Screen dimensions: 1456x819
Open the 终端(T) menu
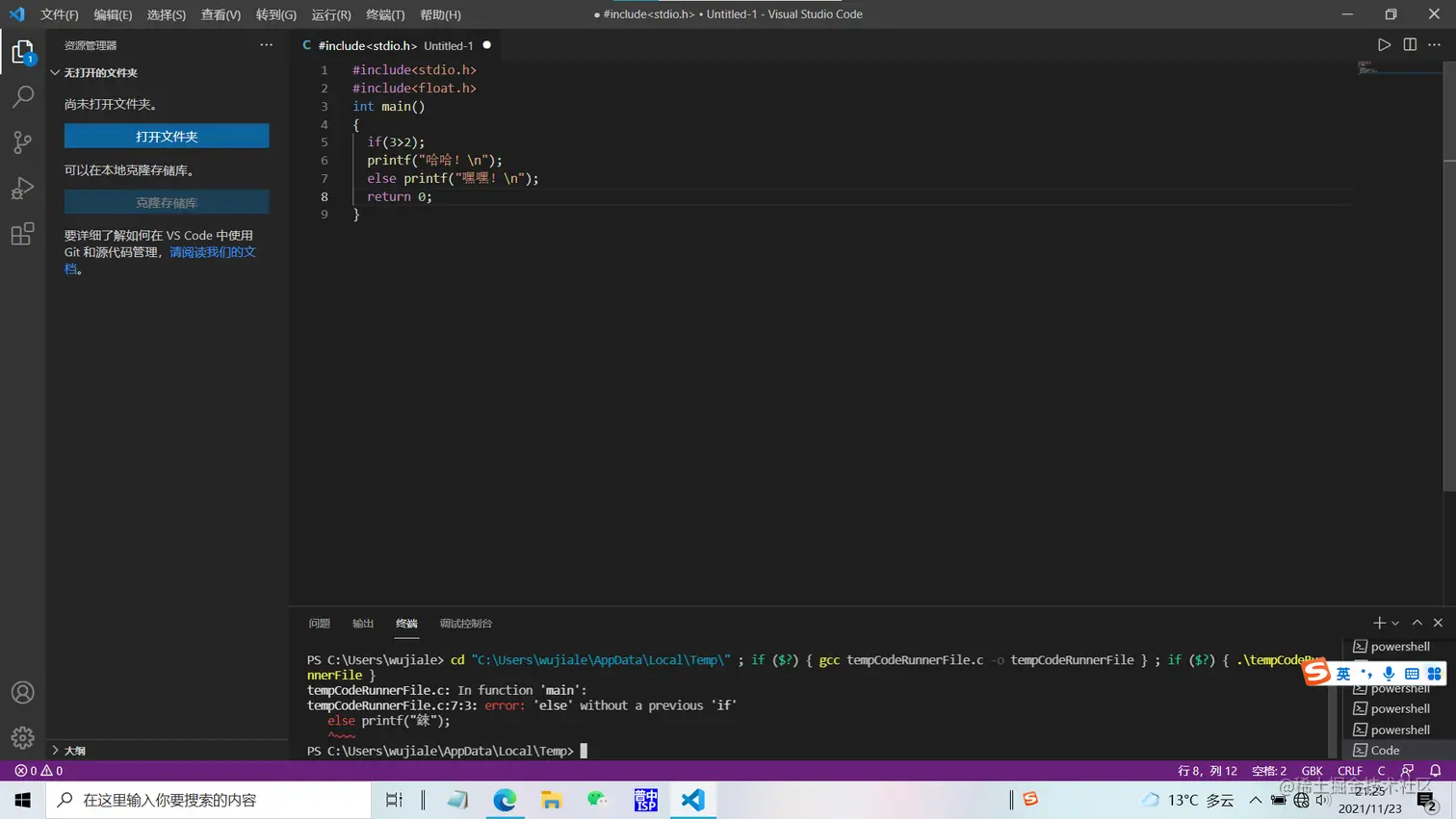coord(385,14)
